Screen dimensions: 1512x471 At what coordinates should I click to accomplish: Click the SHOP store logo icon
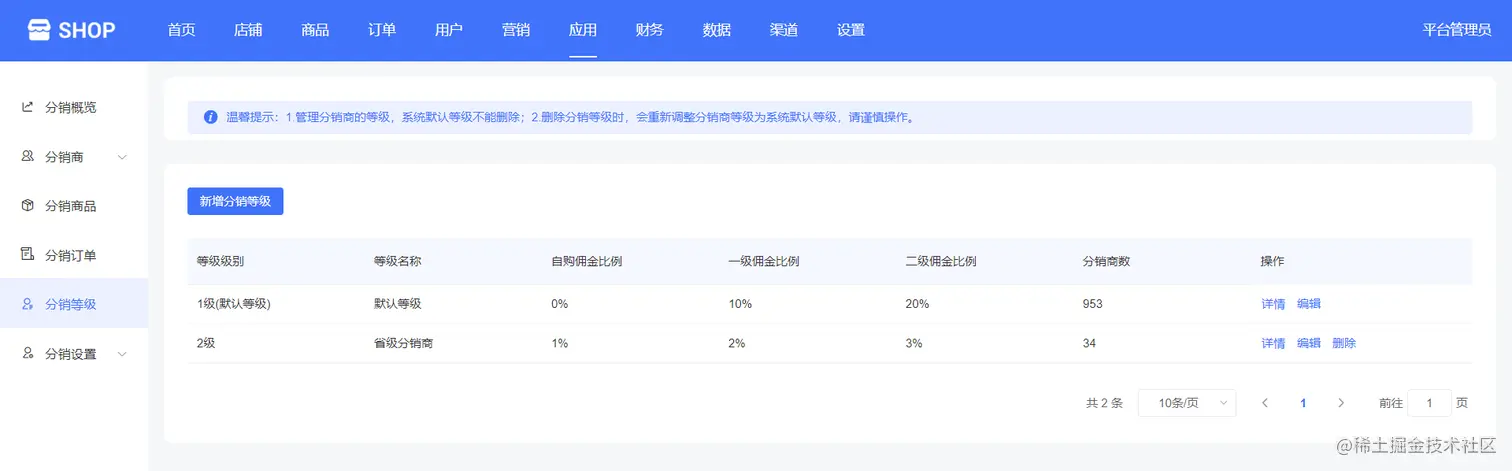(38, 30)
